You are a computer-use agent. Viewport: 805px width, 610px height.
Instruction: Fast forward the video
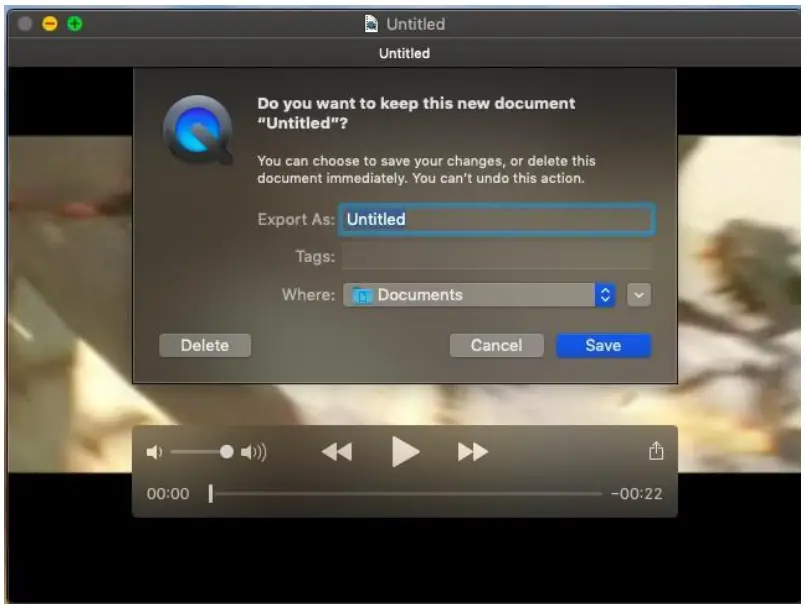[472, 452]
